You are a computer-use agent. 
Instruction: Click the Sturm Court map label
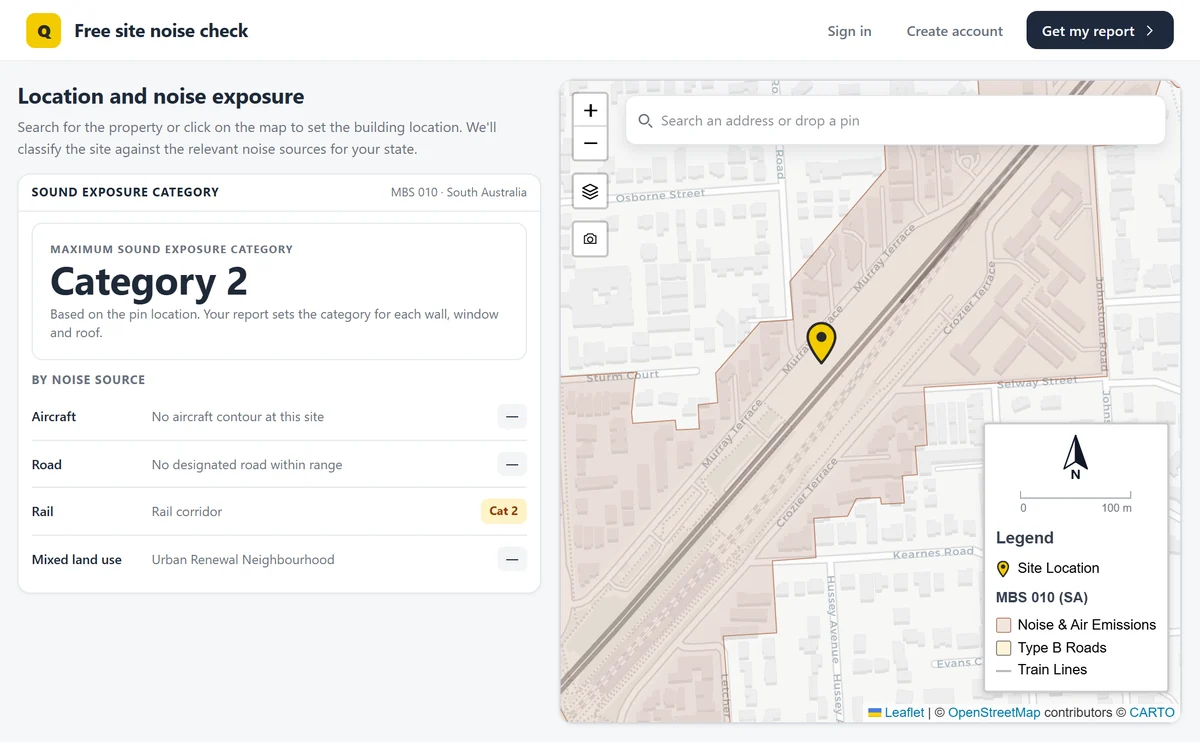pyautogui.click(x=622, y=377)
